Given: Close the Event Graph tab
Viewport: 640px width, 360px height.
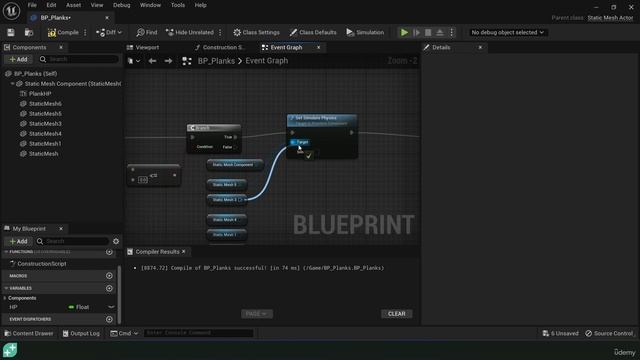Looking at the screenshot, I should click(x=318, y=47).
